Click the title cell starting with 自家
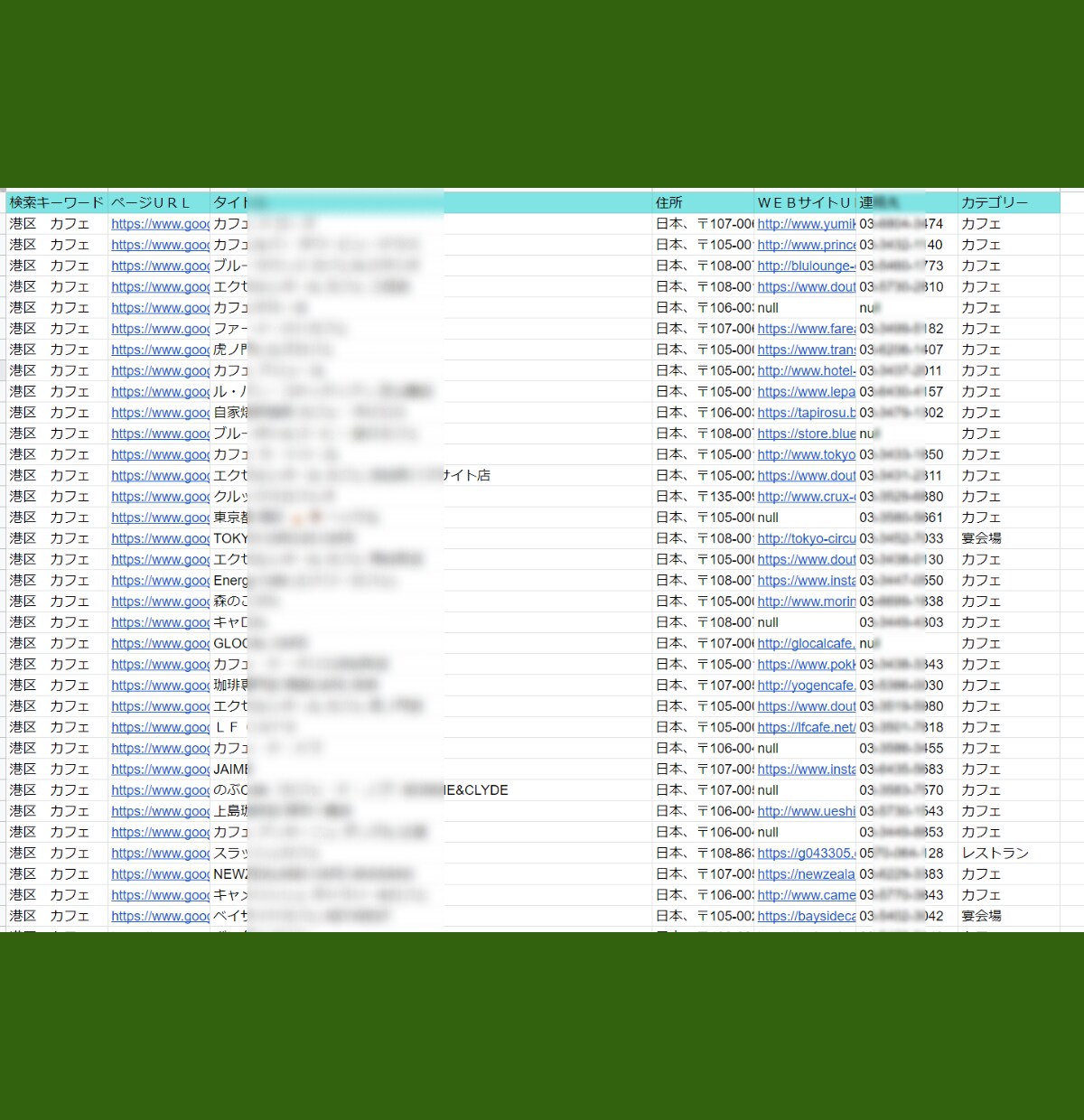This screenshot has width=1084, height=1120. tap(431, 413)
